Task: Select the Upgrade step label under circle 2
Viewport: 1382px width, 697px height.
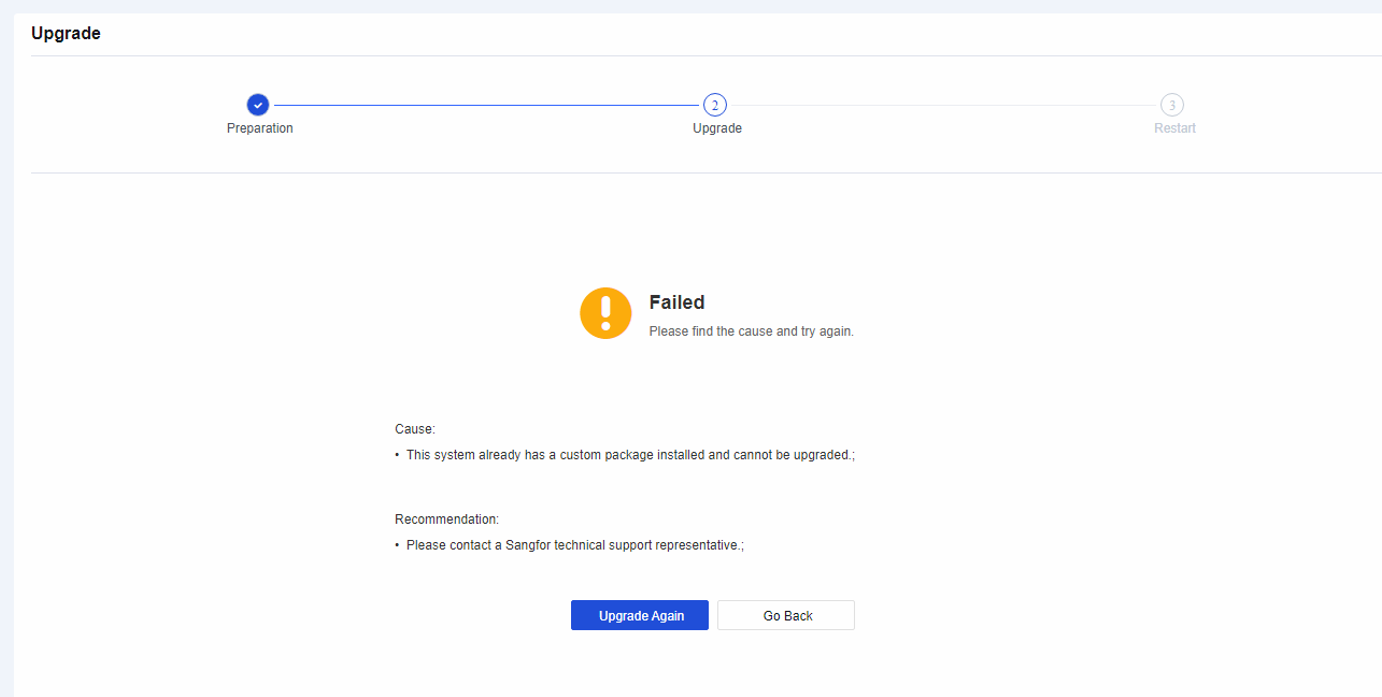Action: [717, 128]
